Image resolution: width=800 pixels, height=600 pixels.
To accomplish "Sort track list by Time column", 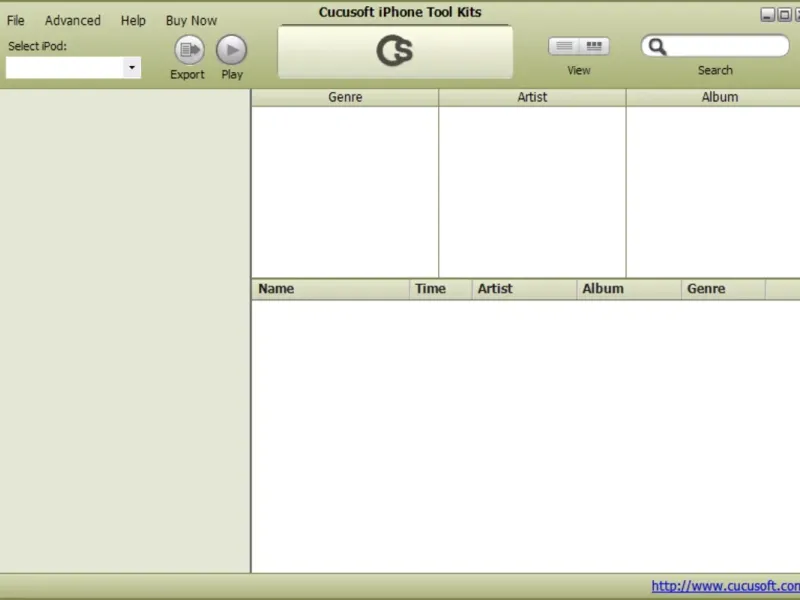I will click(440, 289).
